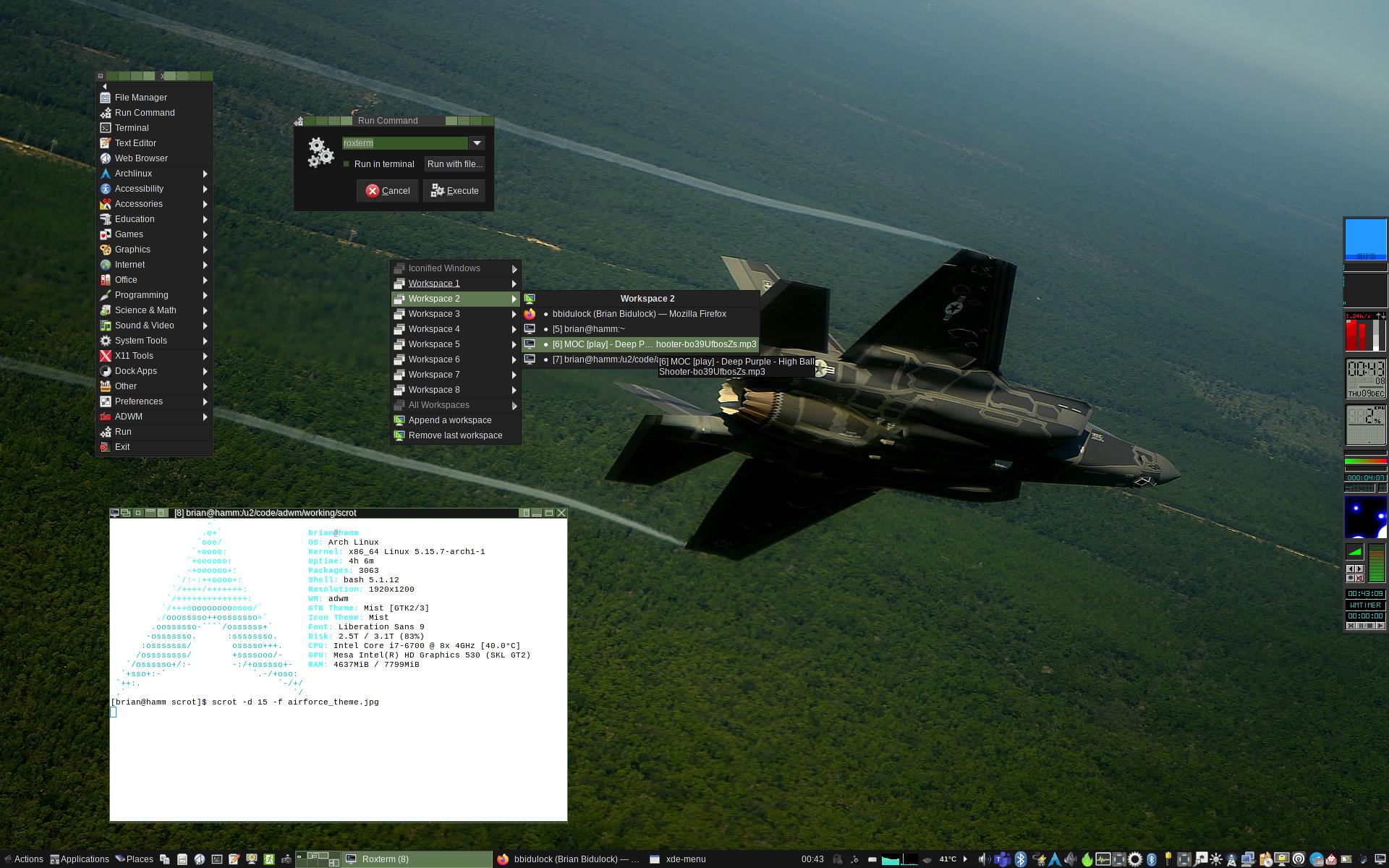Click the Execute button
Viewport: 1389px width, 868px height.
click(454, 191)
